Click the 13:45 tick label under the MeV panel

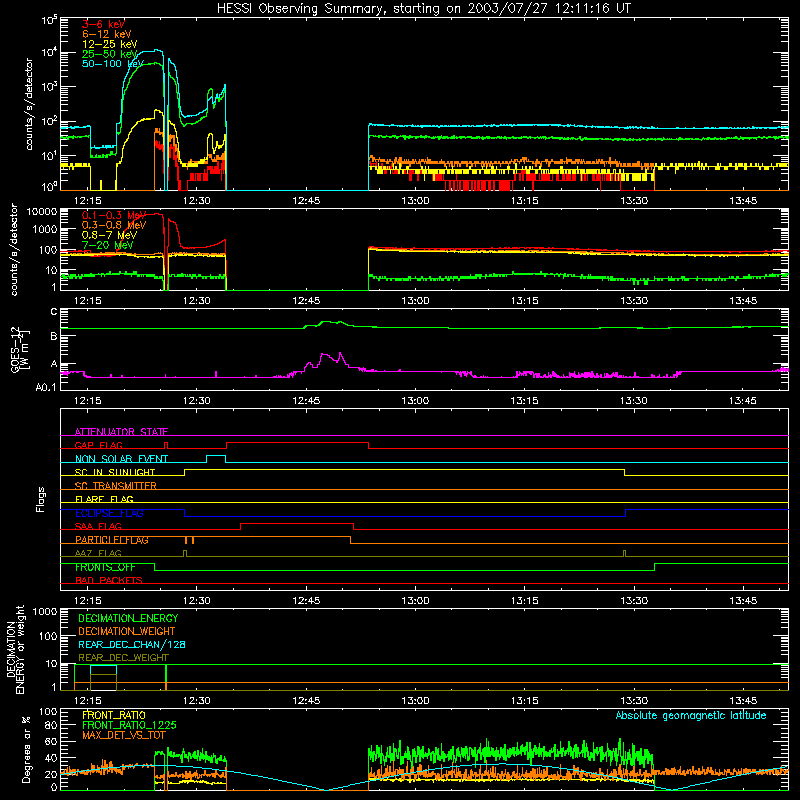[x=743, y=301]
